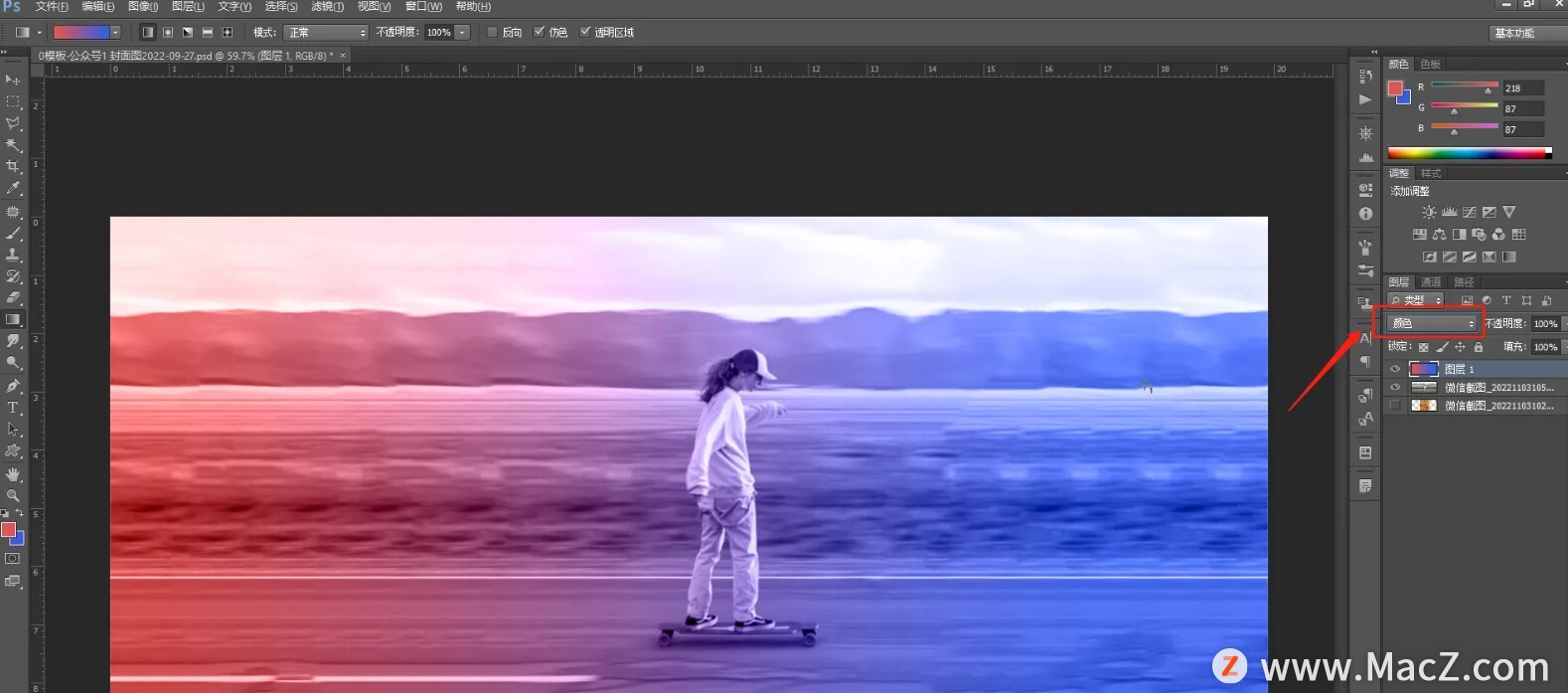Open 滤镜 menu
1568x693 pixels.
(327, 7)
